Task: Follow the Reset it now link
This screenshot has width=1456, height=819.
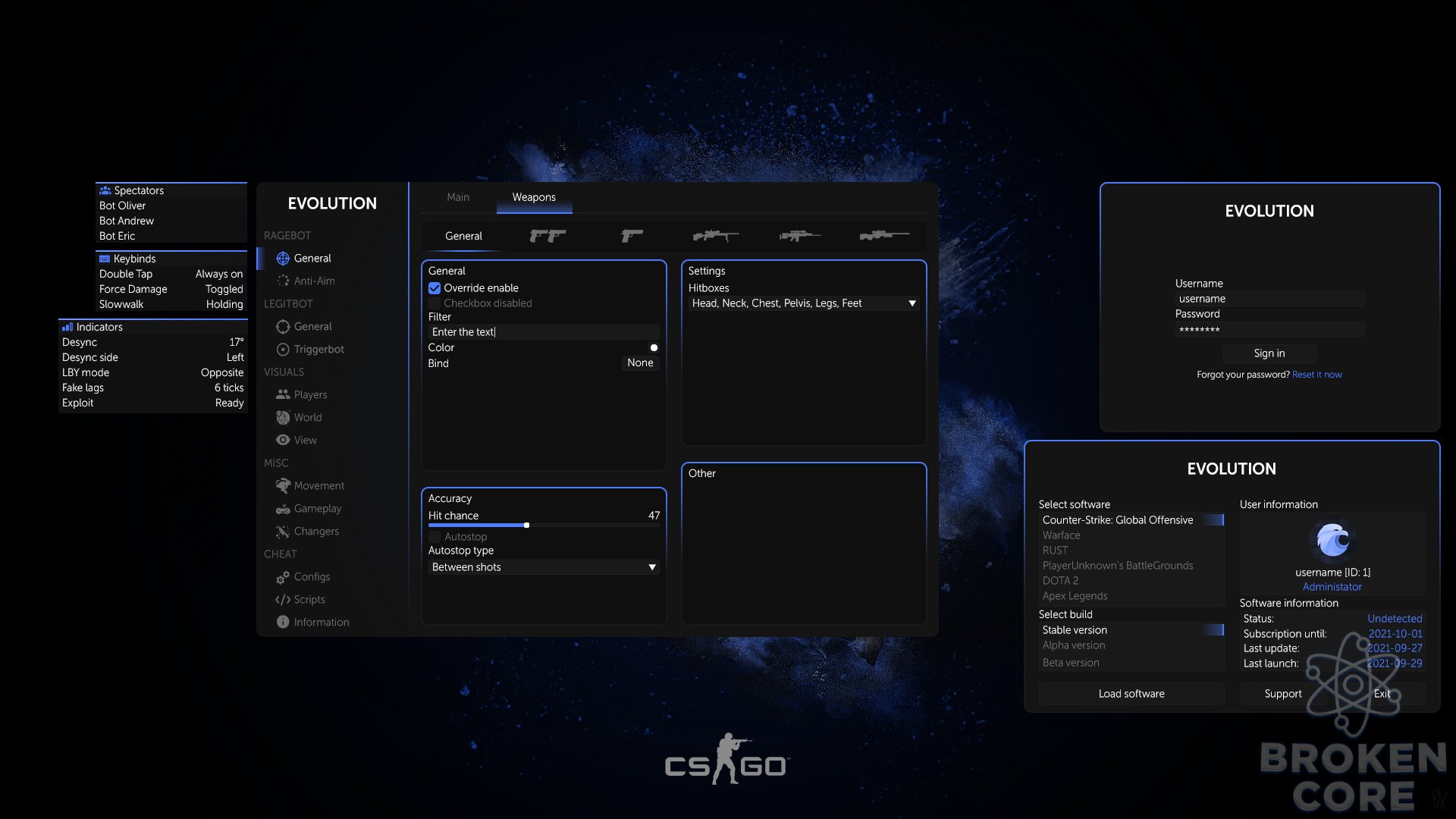Action: pos(1317,375)
